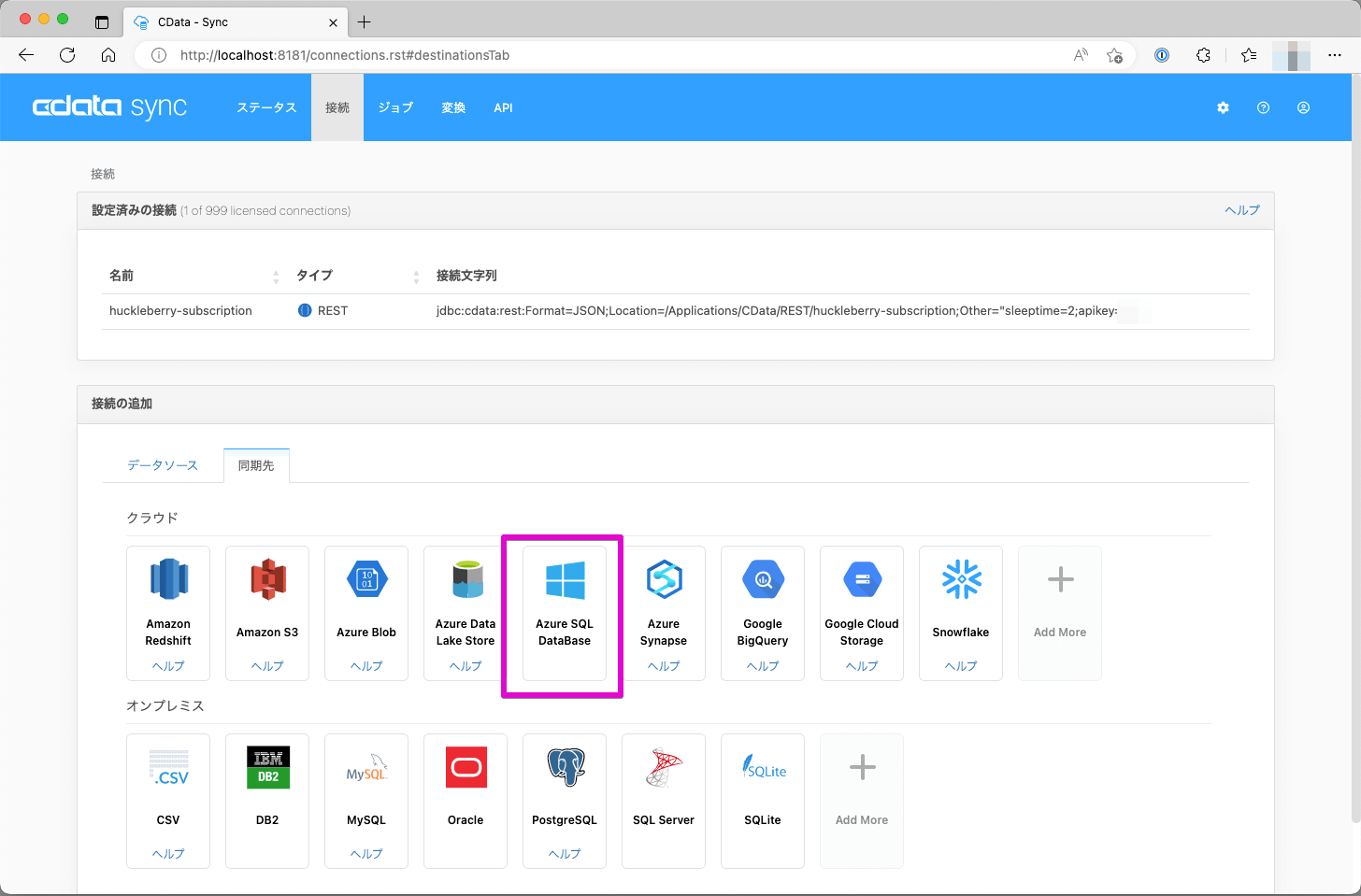This screenshot has width=1361, height=896.
Task: Toggle the read aloud icon in address bar
Action: point(1081,55)
